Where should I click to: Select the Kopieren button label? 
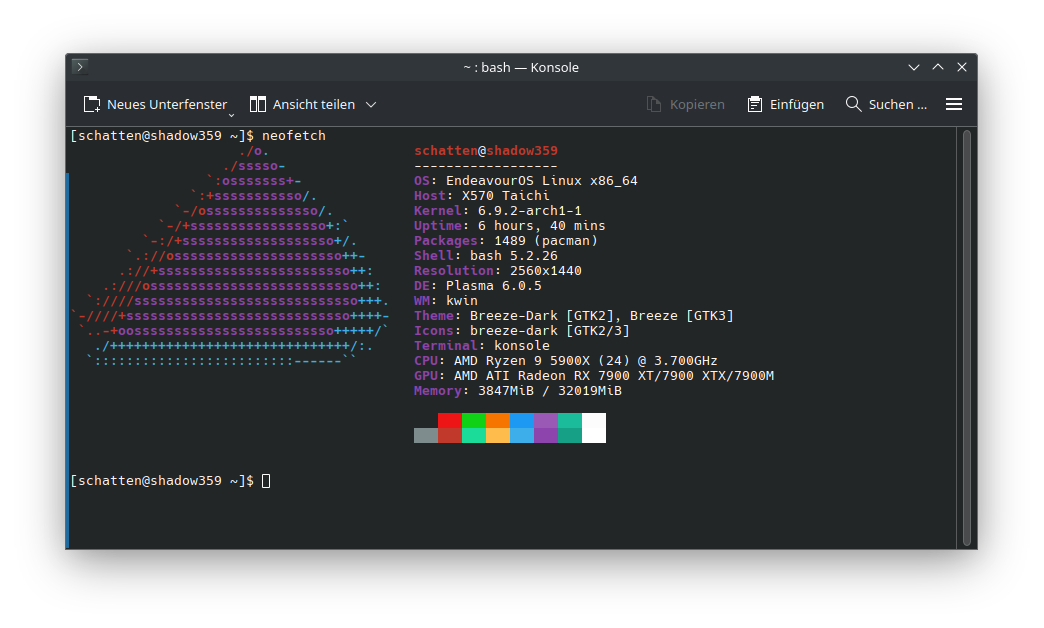pos(697,105)
